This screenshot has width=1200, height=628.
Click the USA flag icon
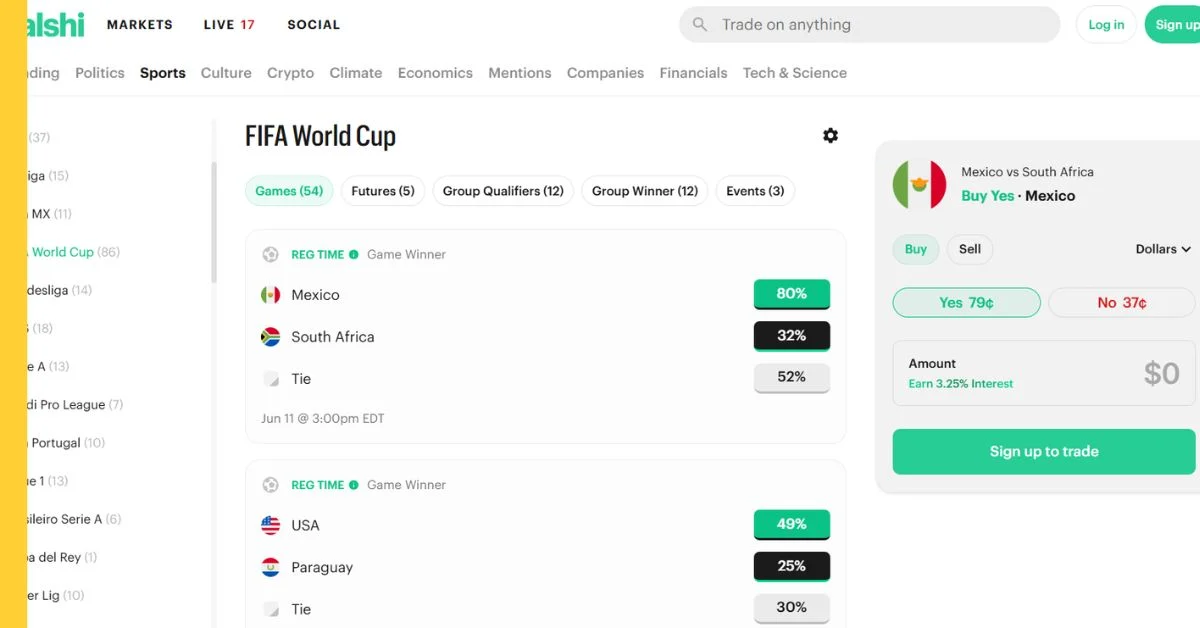[270, 525]
